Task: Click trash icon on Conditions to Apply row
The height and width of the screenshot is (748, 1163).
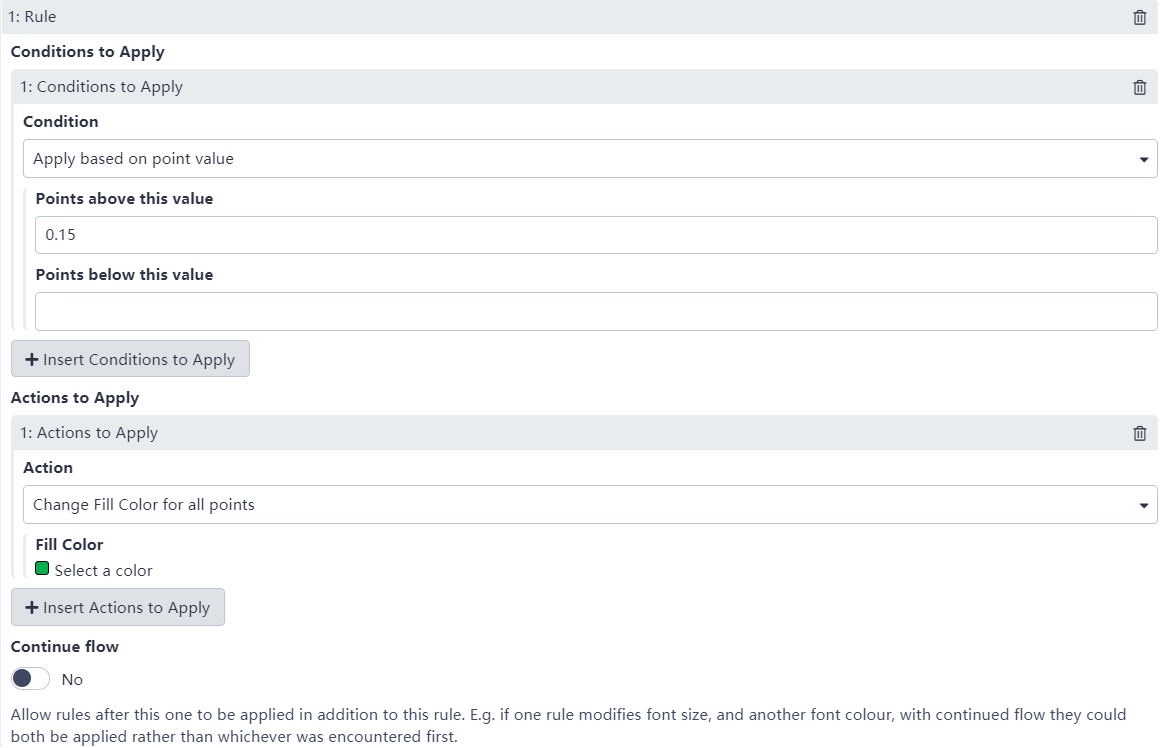Action: pyautogui.click(x=1139, y=87)
